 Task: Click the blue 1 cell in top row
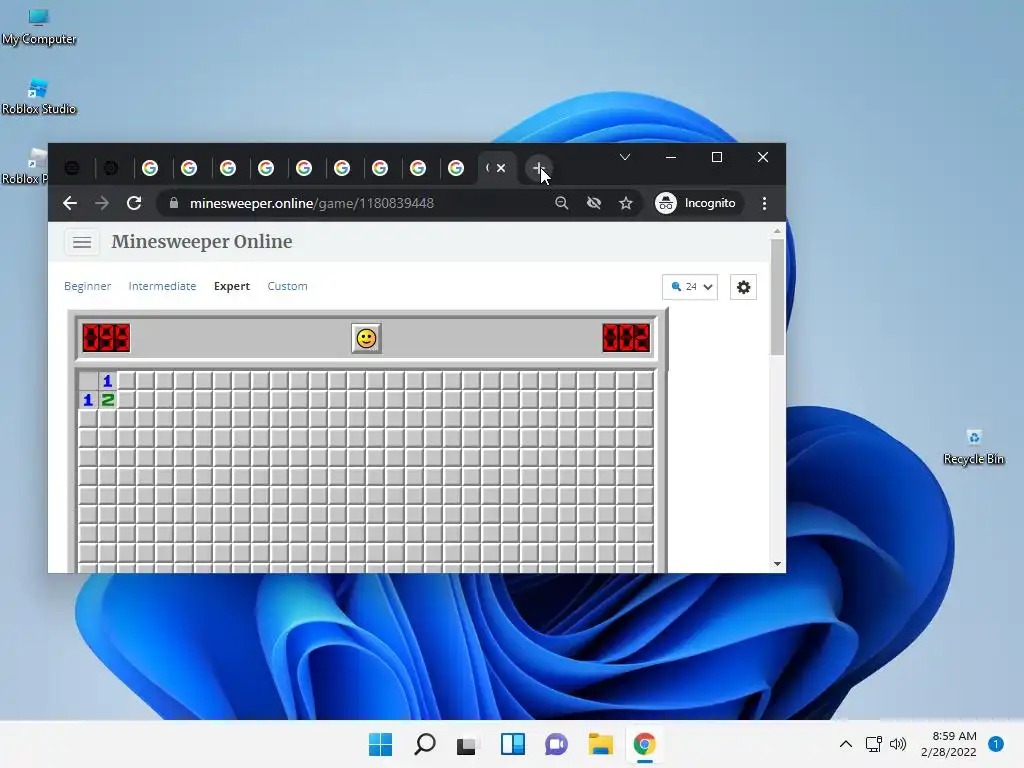[108, 381]
